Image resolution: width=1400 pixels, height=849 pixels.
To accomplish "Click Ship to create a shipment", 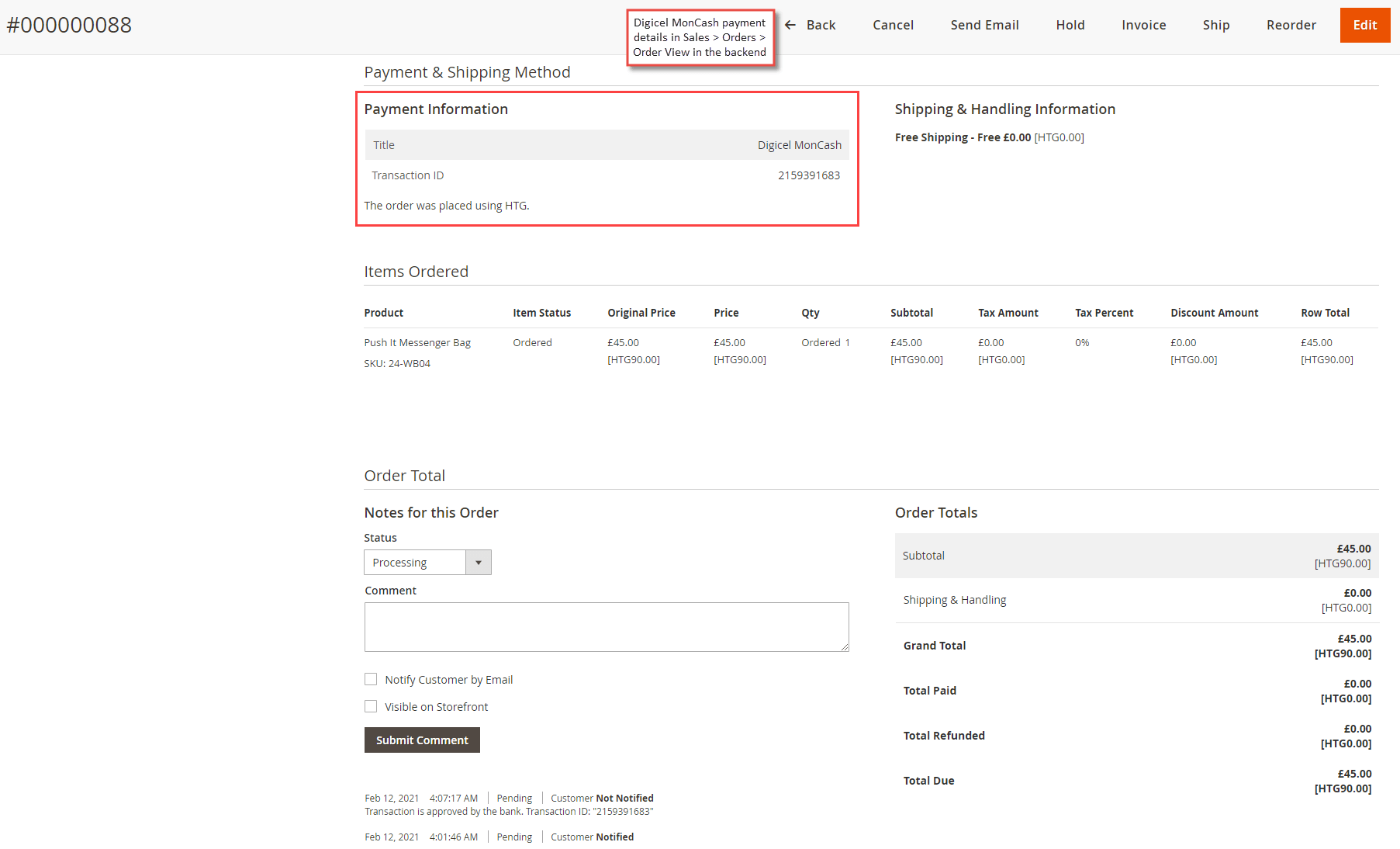I will click(x=1215, y=24).
